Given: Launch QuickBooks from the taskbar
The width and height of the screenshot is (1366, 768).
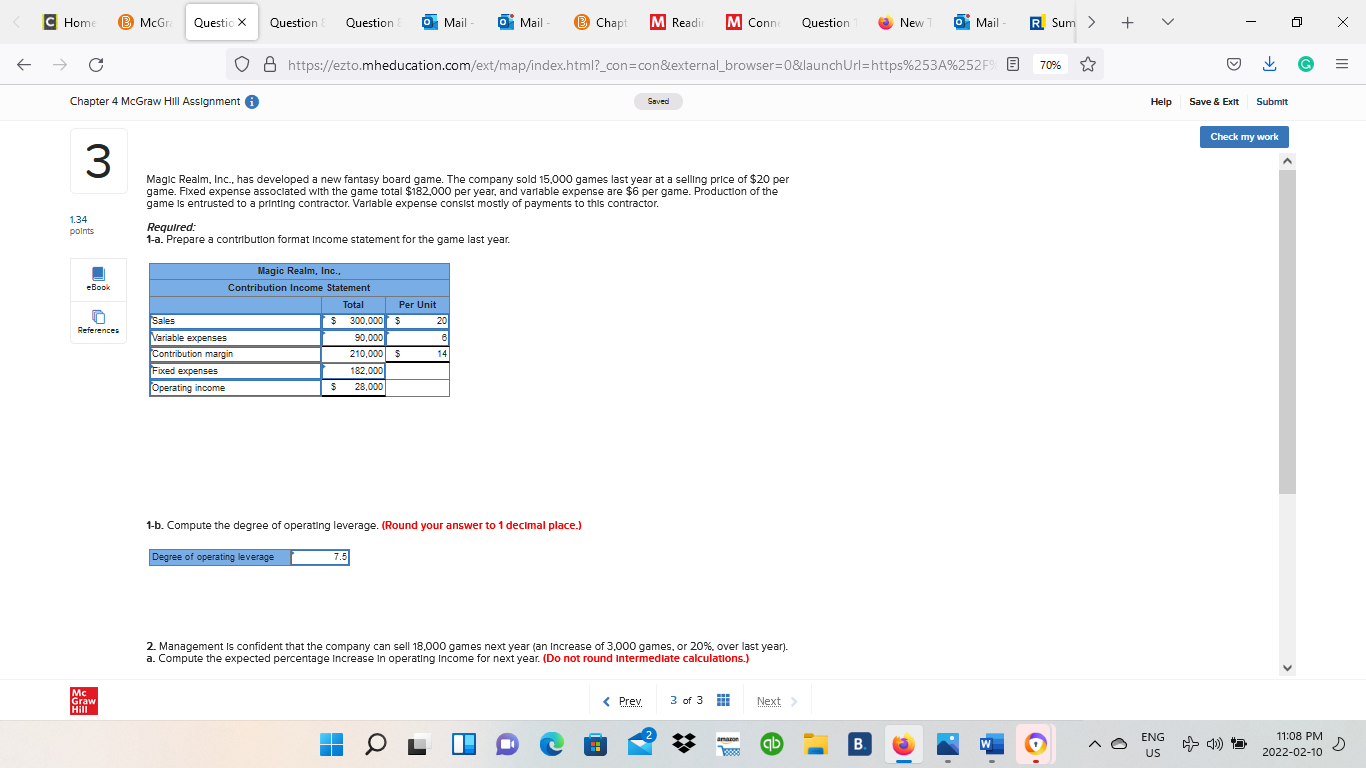Looking at the screenshot, I should (x=771, y=744).
